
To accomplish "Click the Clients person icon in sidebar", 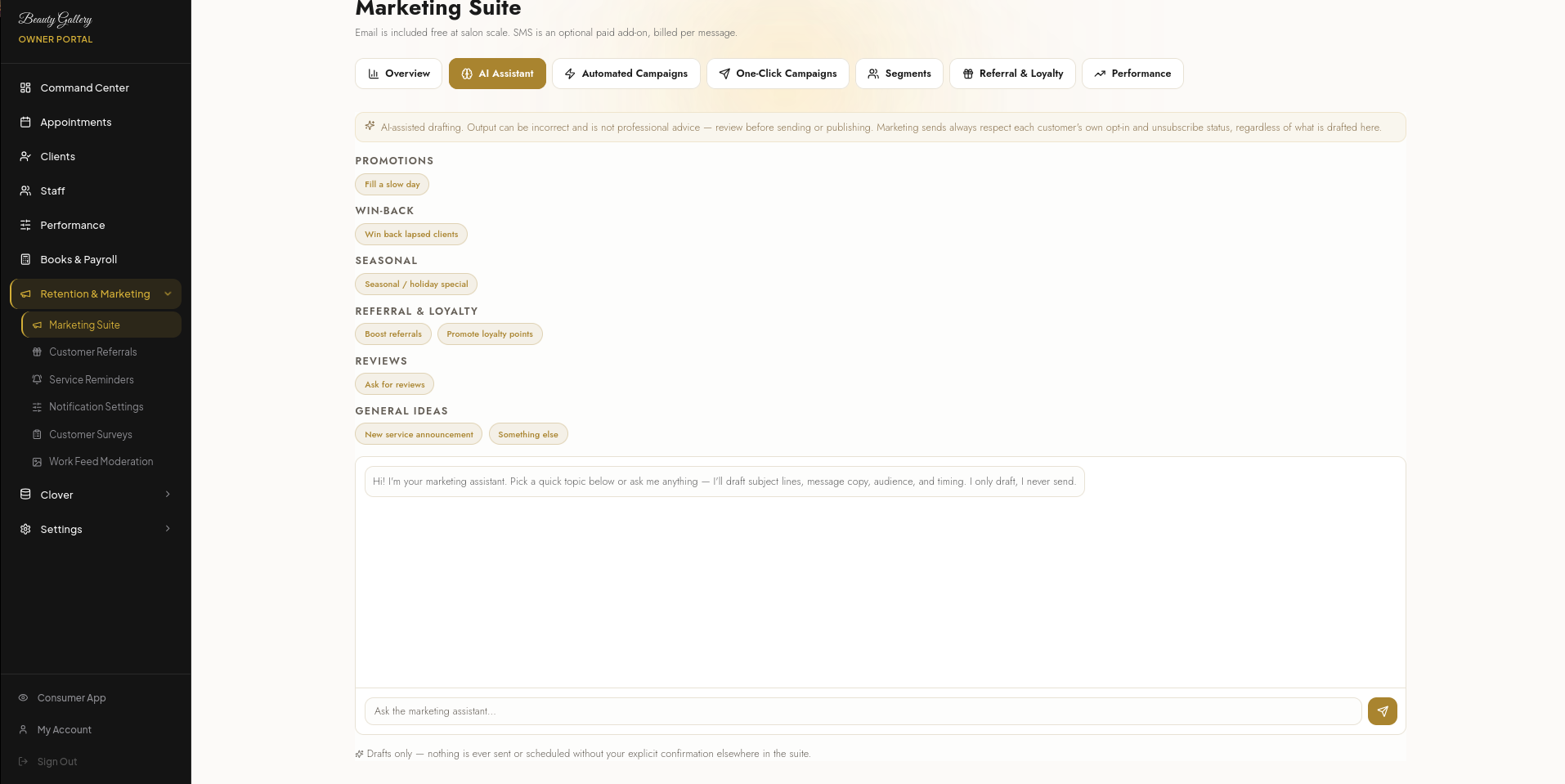I will point(25,156).
